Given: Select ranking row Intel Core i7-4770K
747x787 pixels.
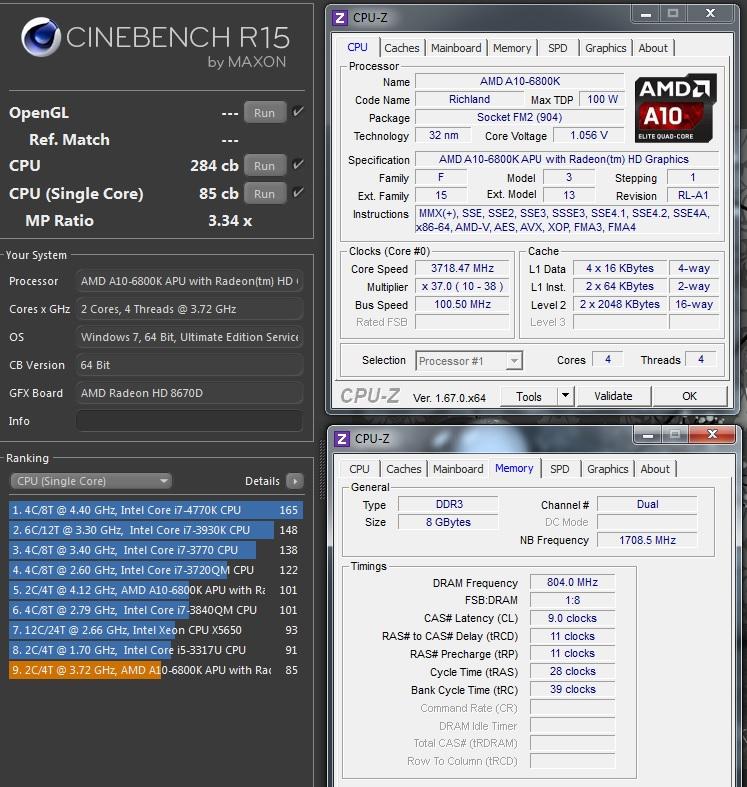Looking at the screenshot, I should [156, 510].
